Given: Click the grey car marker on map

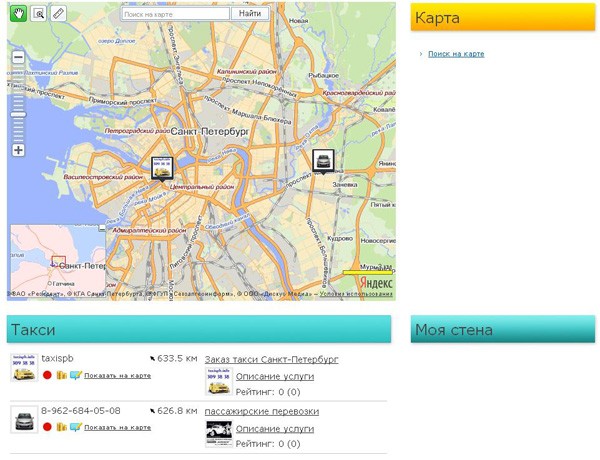Looking at the screenshot, I should 323,161.
